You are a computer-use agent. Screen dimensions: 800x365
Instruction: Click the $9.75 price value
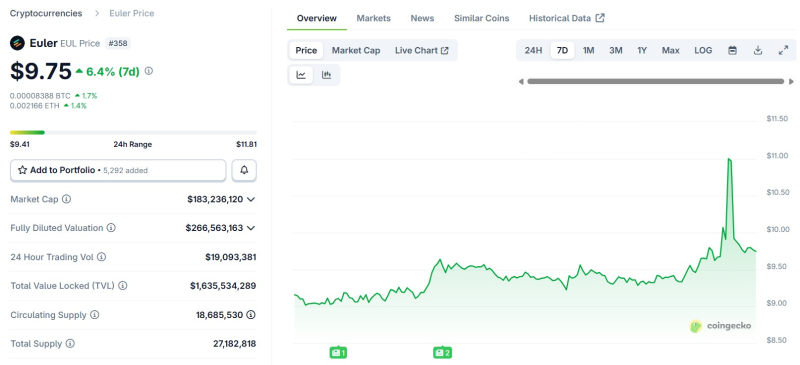(41, 71)
